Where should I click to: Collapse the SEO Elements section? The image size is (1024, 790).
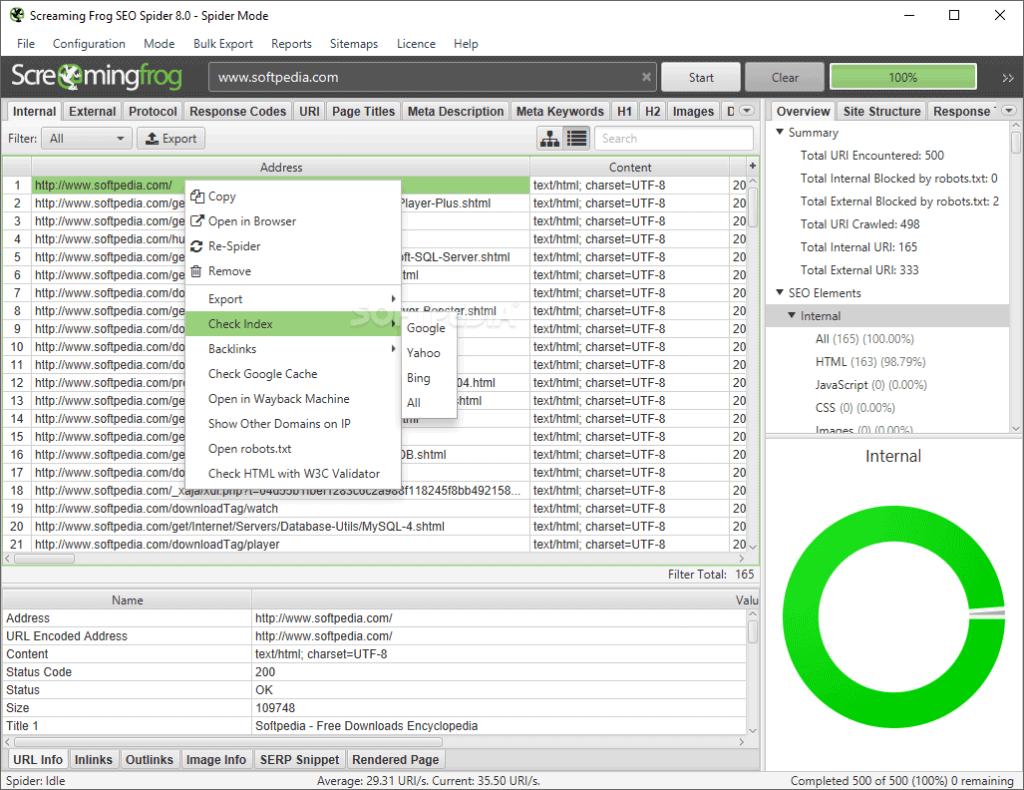[x=780, y=292]
